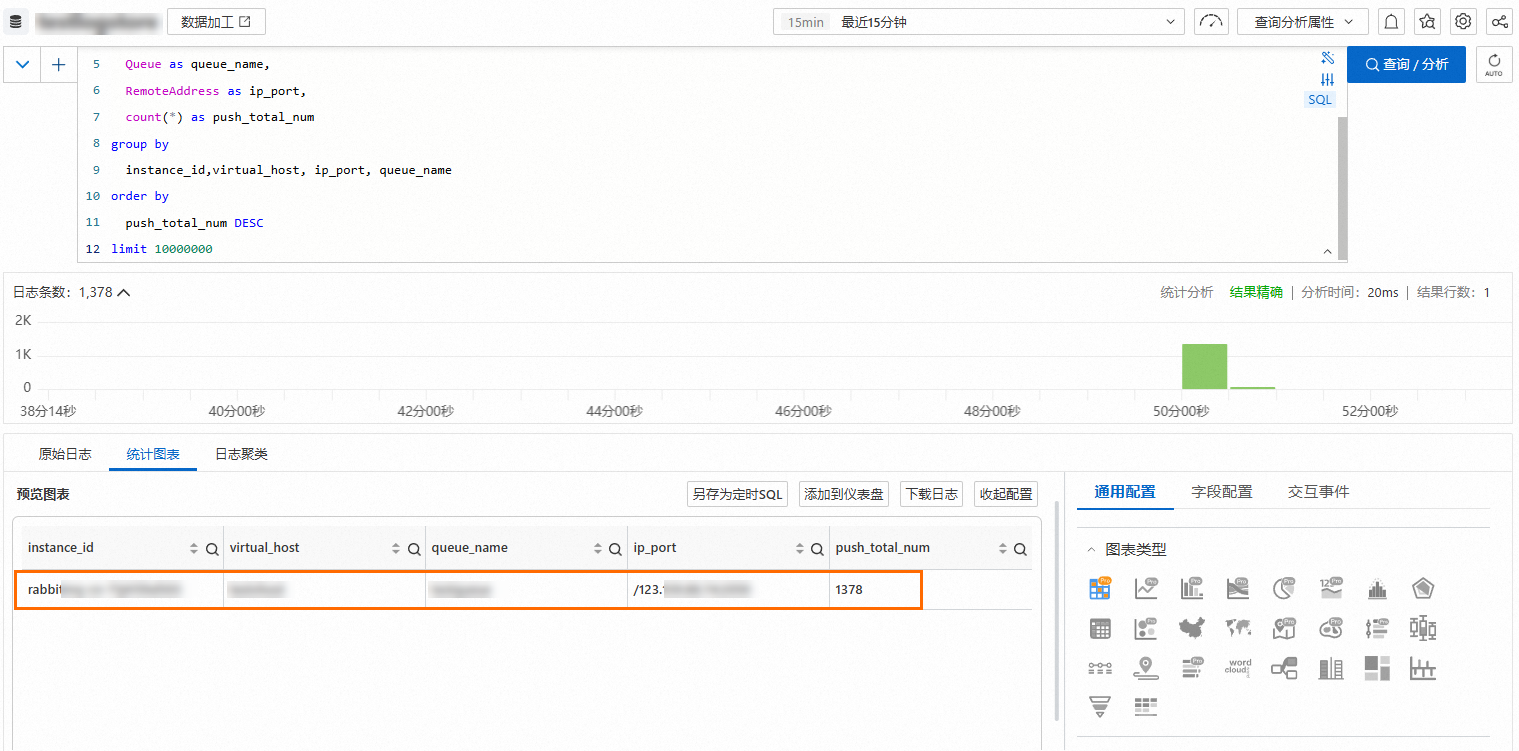Open the 查询分析属性 dropdown
1519x751 pixels.
pos(1302,21)
